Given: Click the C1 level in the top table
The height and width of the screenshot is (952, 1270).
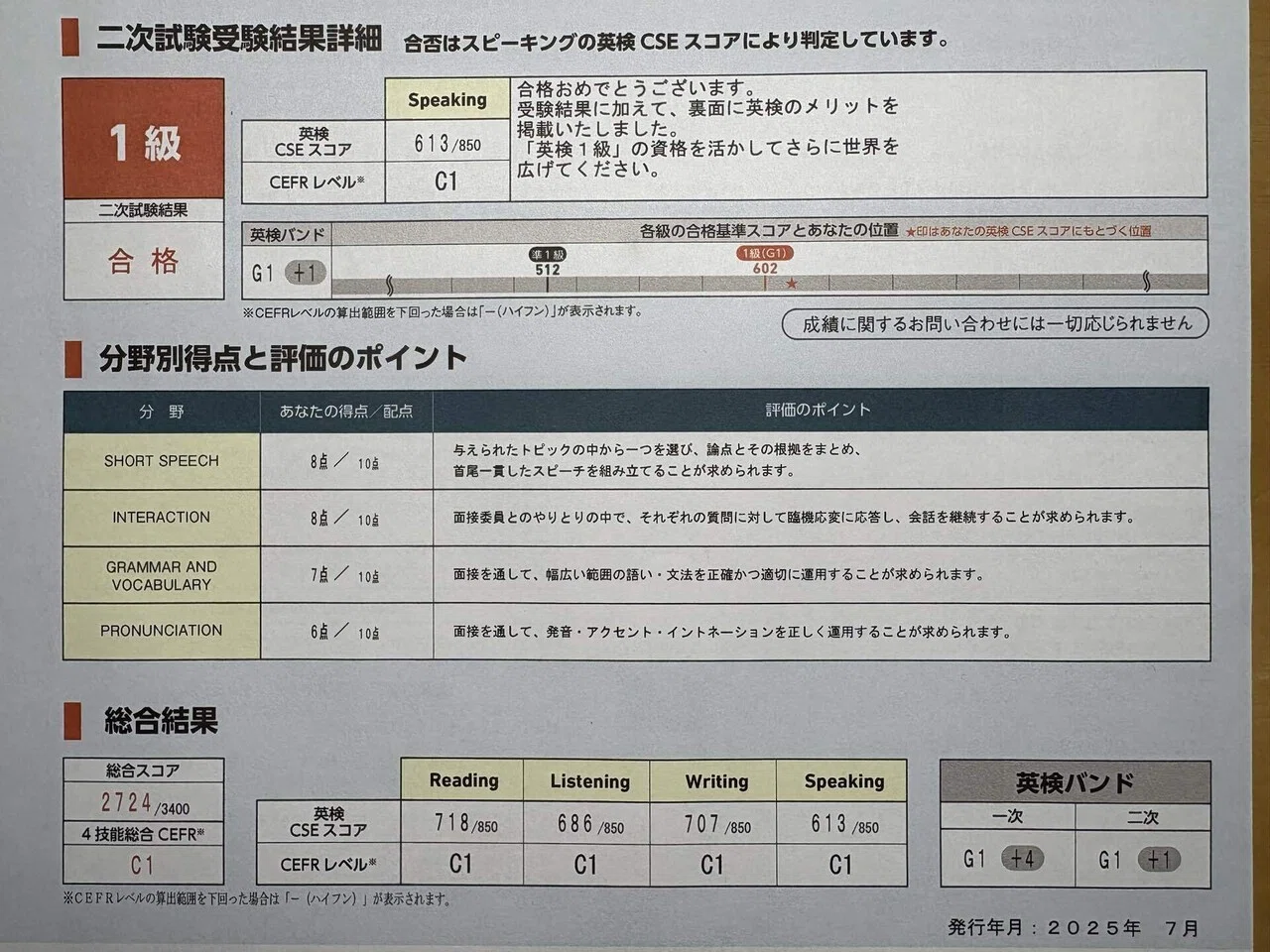Looking at the screenshot, I should 446,181.
